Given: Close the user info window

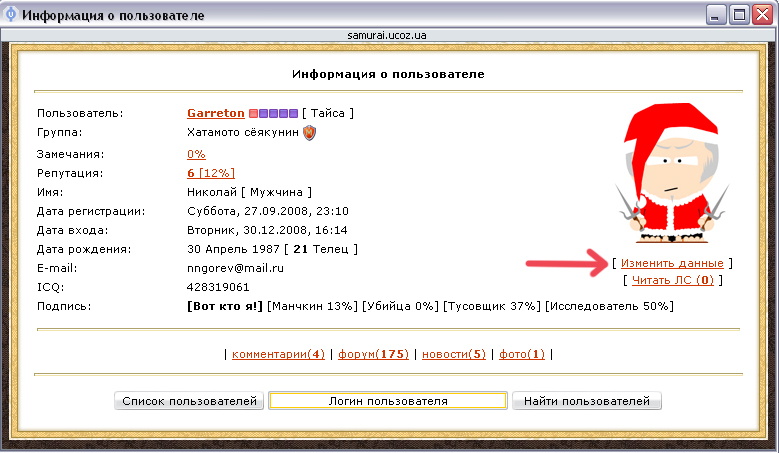Looking at the screenshot, I should [762, 15].
